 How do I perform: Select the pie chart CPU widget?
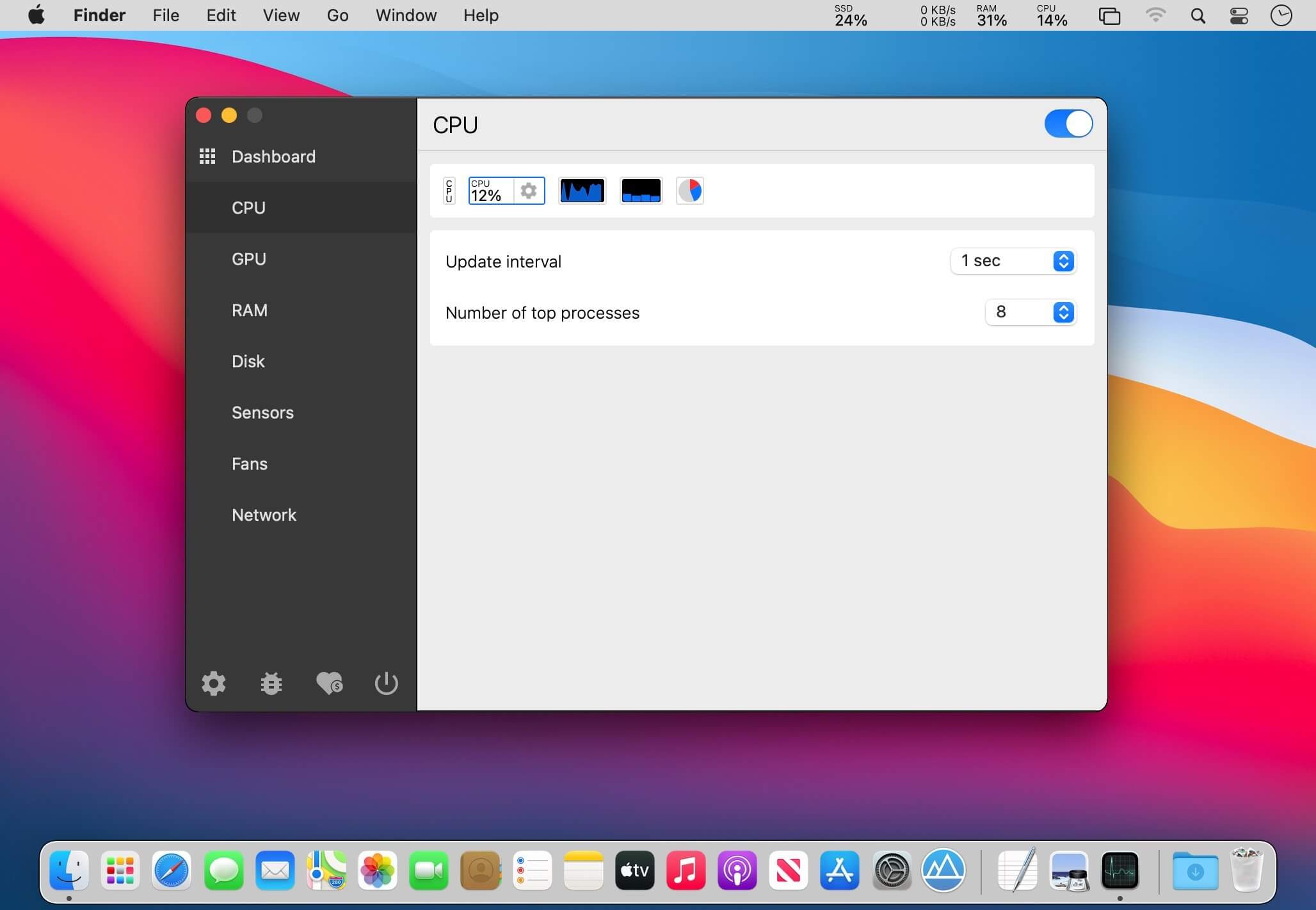690,191
